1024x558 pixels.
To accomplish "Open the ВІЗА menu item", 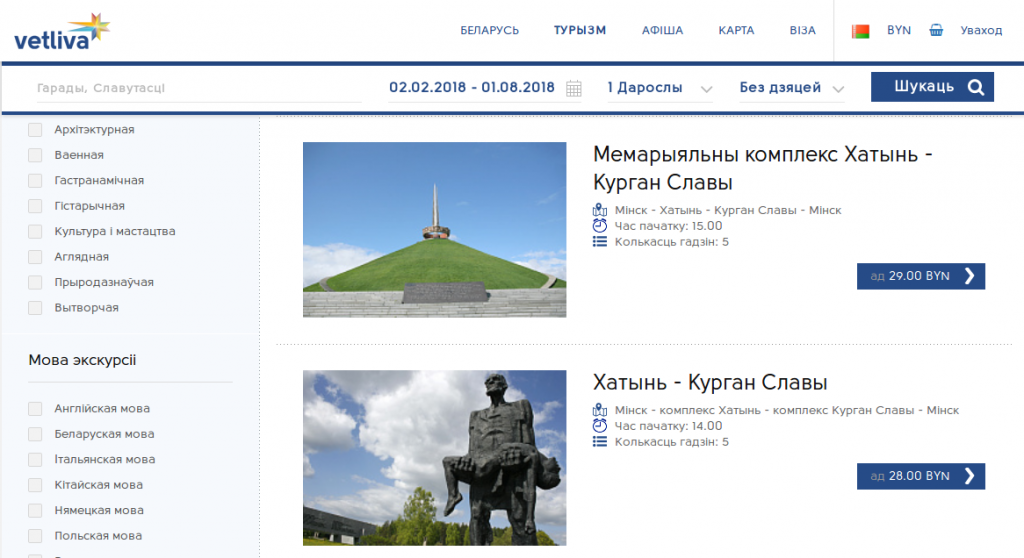I will (803, 31).
